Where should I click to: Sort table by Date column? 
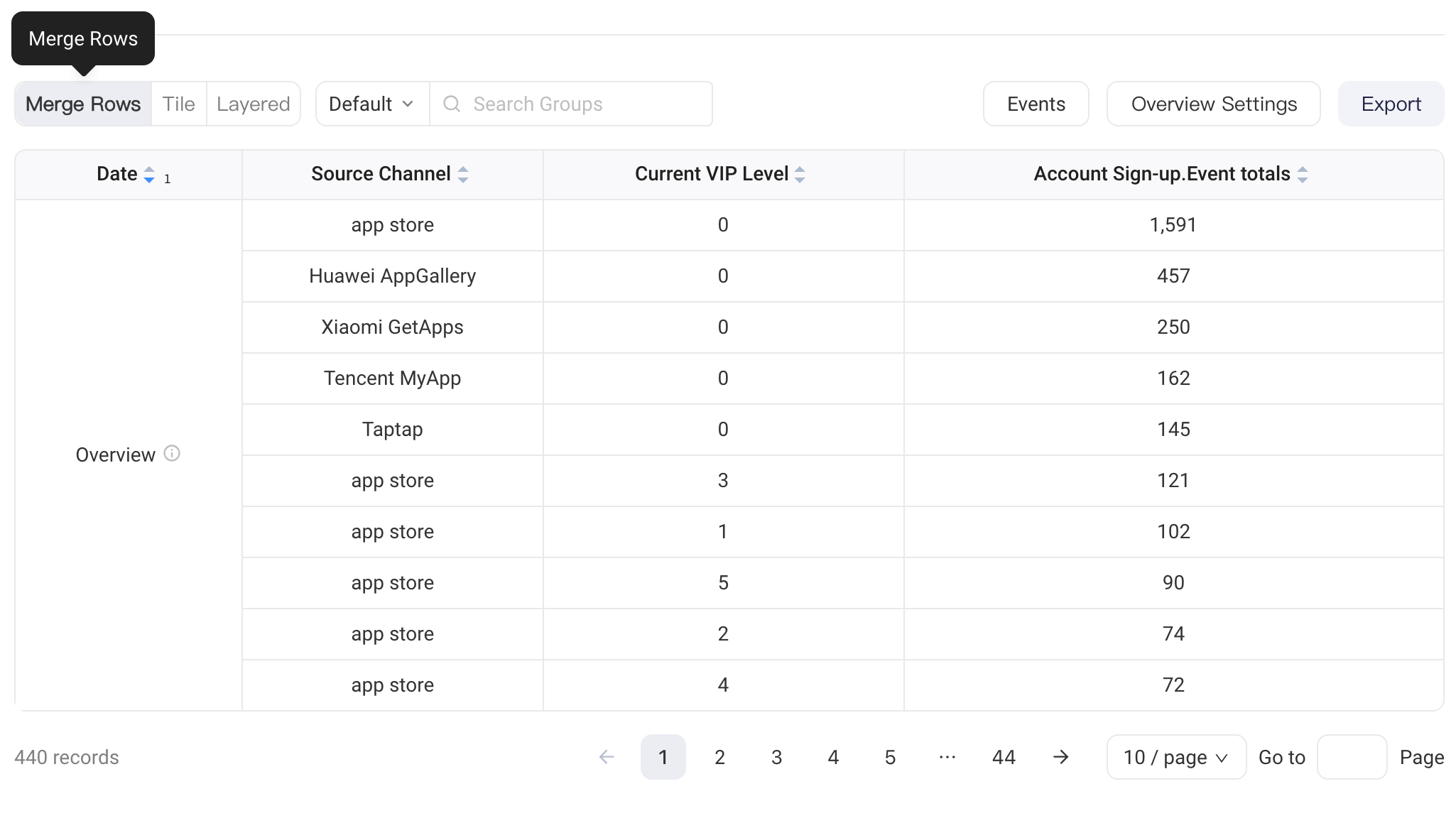[x=148, y=175]
